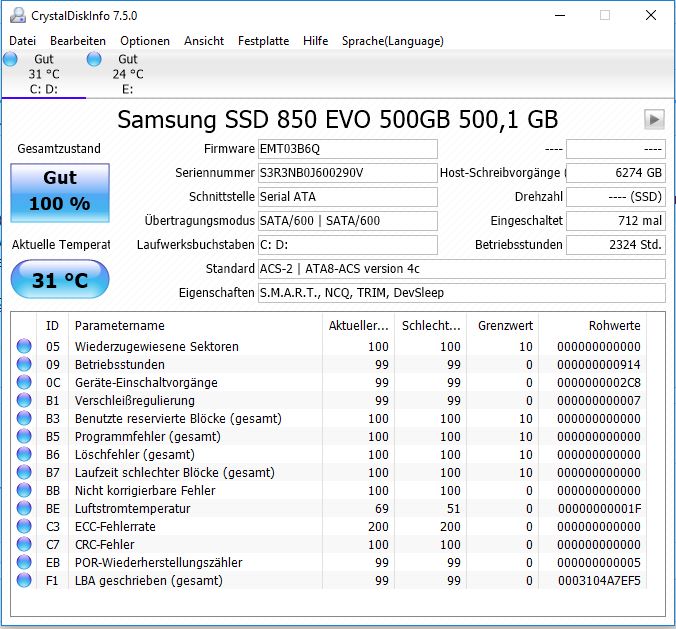Click Eingeschaltet value 712 mal
This screenshot has height=629, width=676.
point(616,221)
